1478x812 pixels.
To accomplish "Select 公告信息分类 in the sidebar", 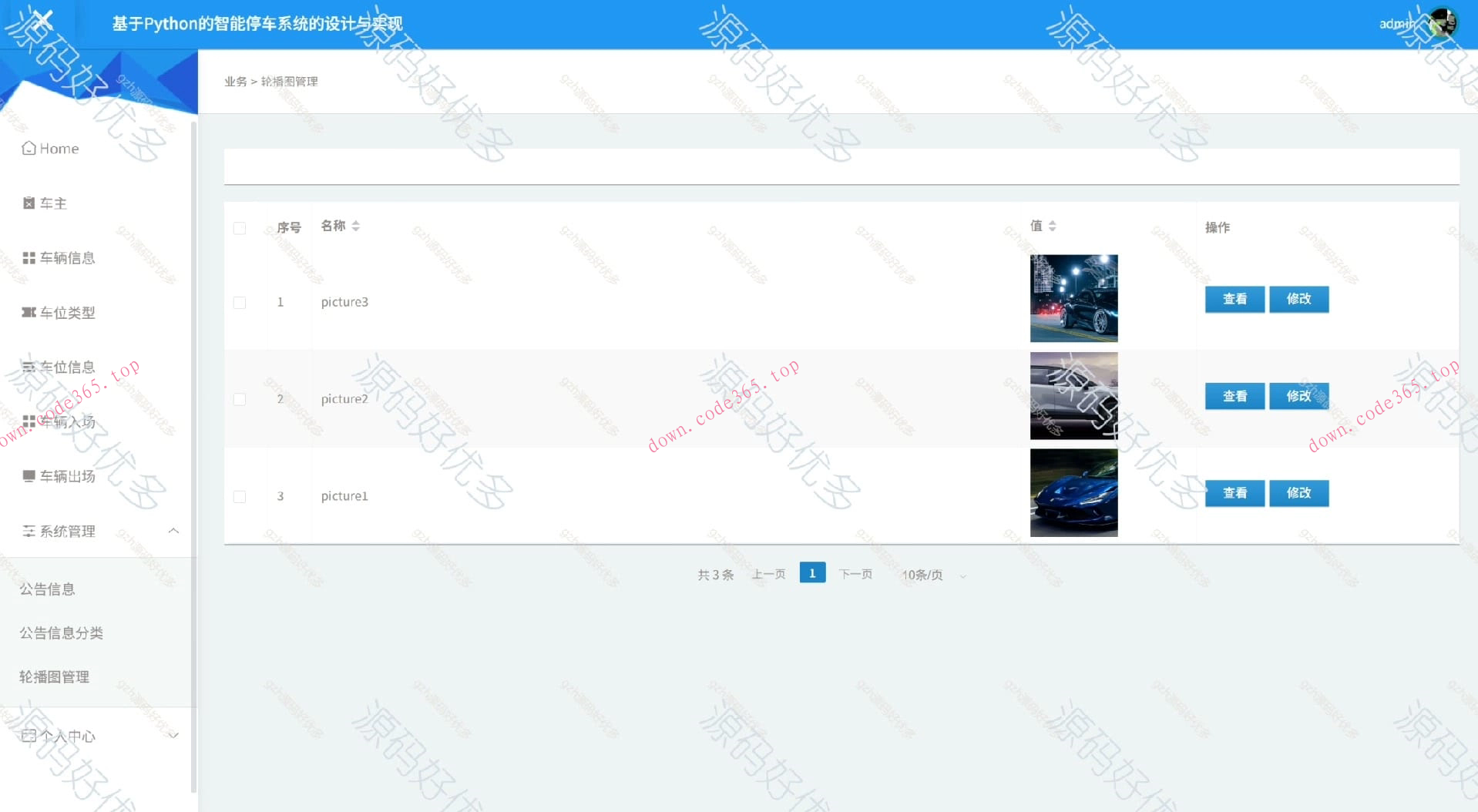I will tap(61, 633).
